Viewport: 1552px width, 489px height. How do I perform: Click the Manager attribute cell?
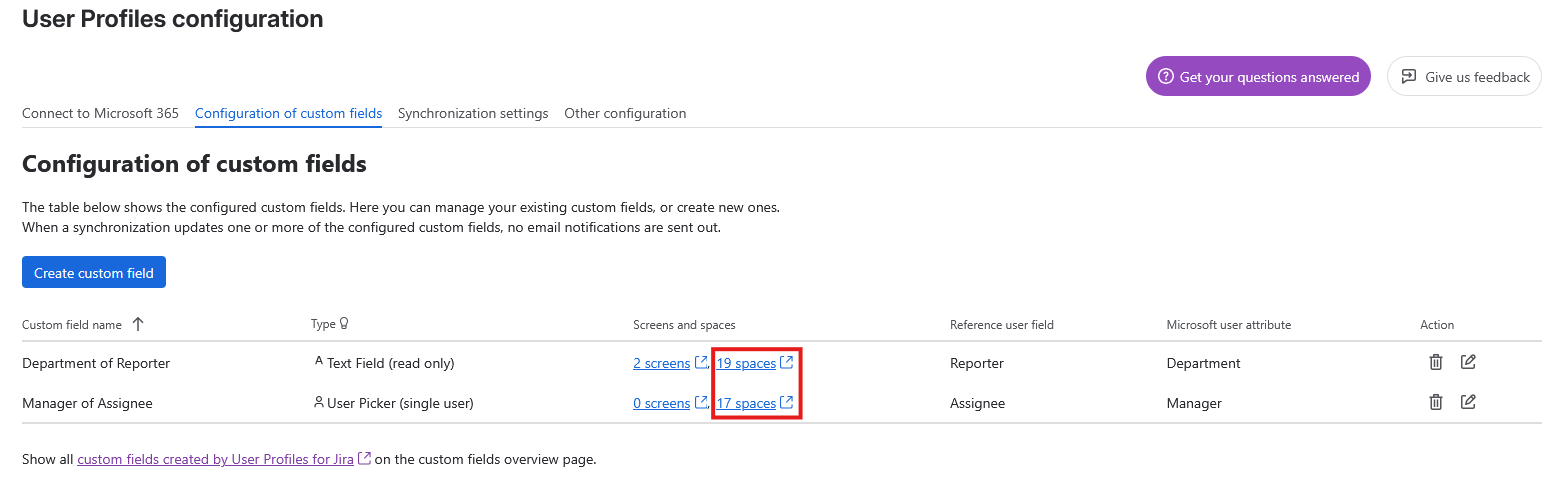point(1194,403)
